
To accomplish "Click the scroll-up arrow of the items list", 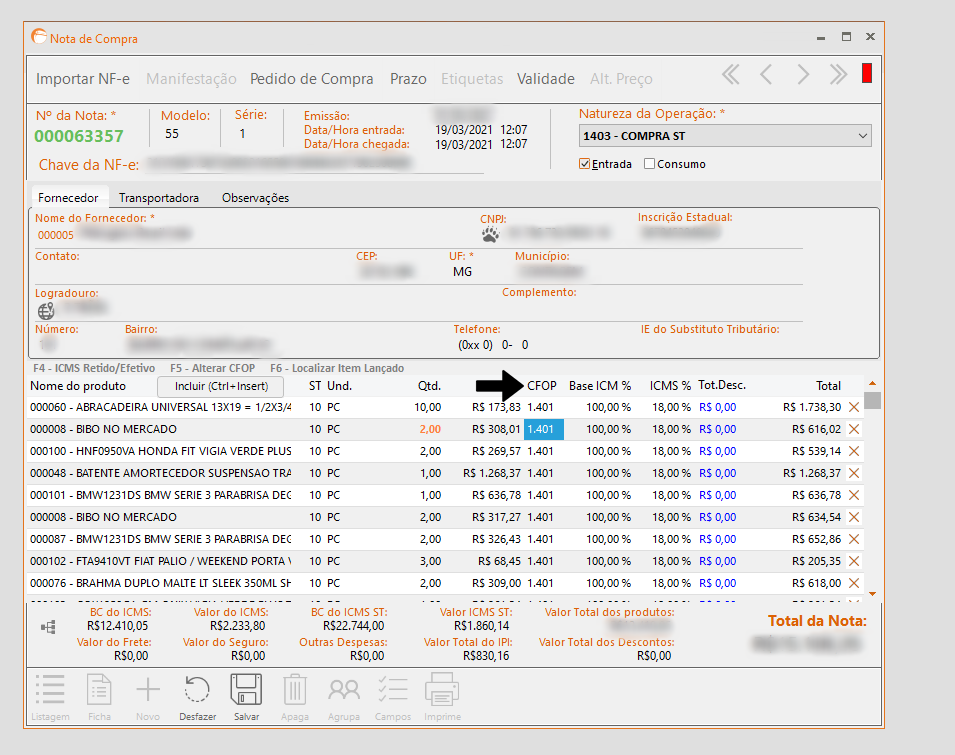I will point(872,383).
